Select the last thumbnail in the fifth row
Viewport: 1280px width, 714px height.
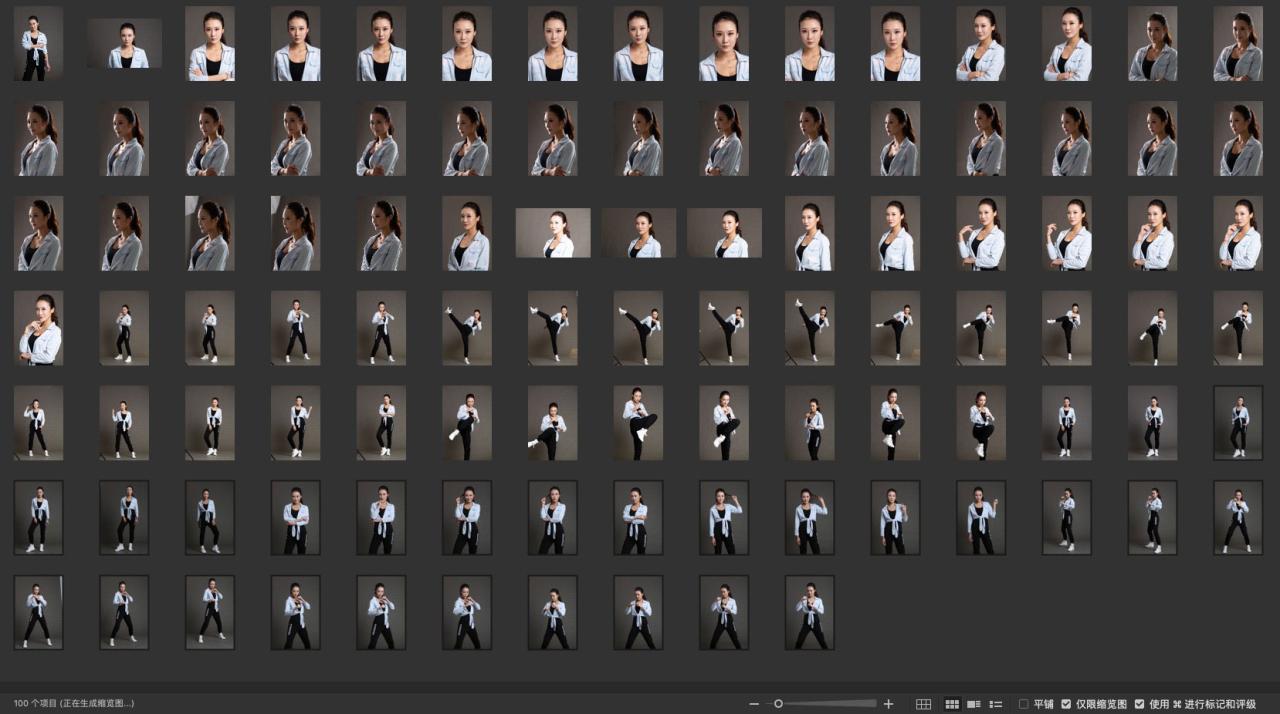(x=1238, y=423)
